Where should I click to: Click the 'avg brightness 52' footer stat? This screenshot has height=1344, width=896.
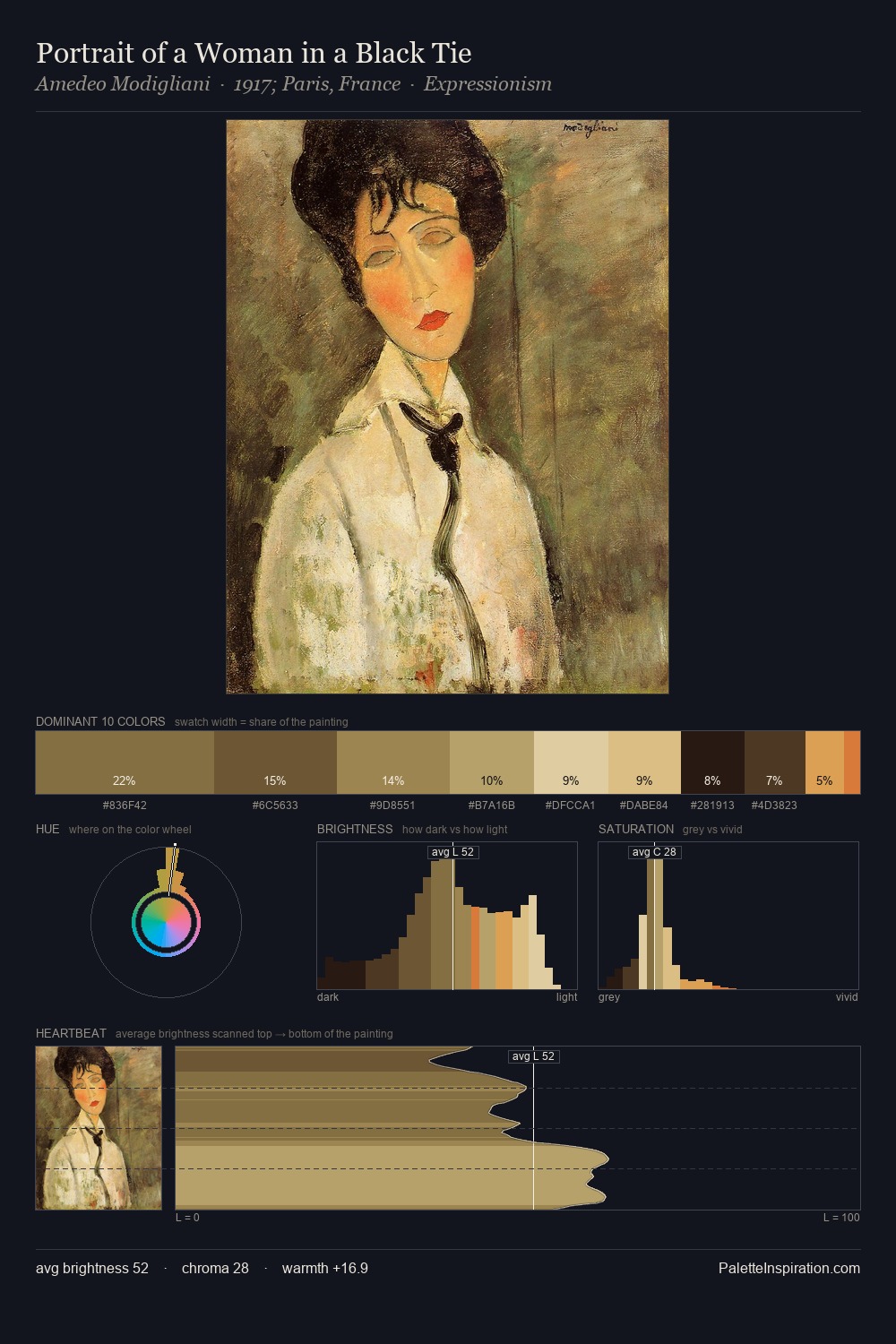click(92, 1268)
